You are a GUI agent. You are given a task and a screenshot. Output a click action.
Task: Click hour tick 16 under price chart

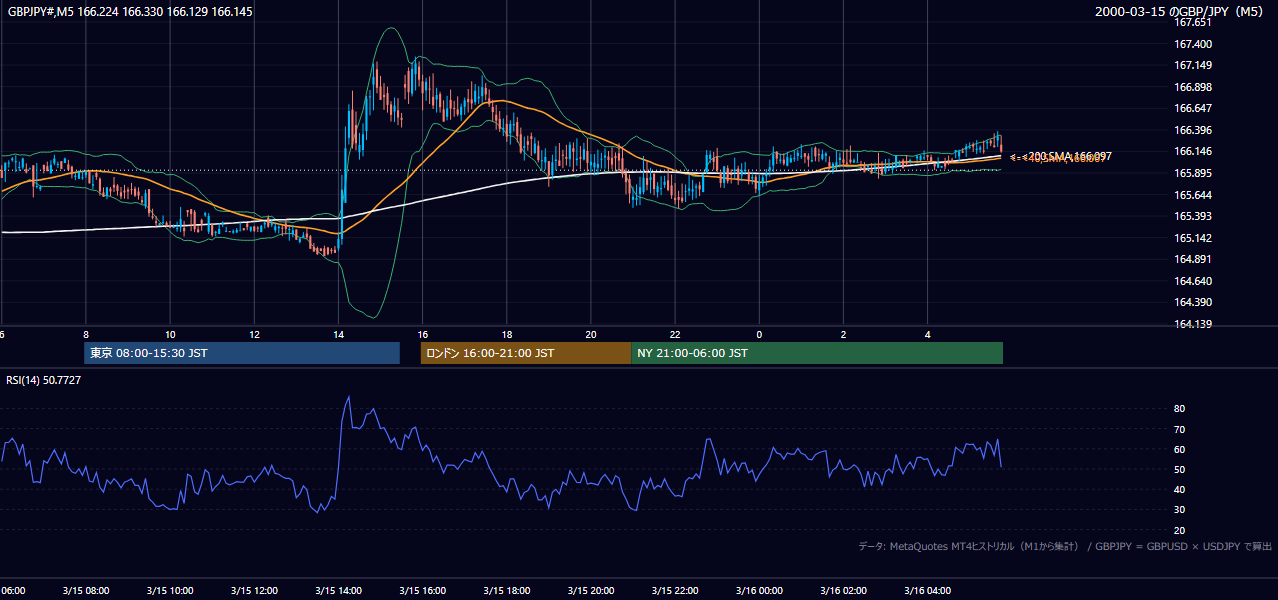tap(423, 334)
